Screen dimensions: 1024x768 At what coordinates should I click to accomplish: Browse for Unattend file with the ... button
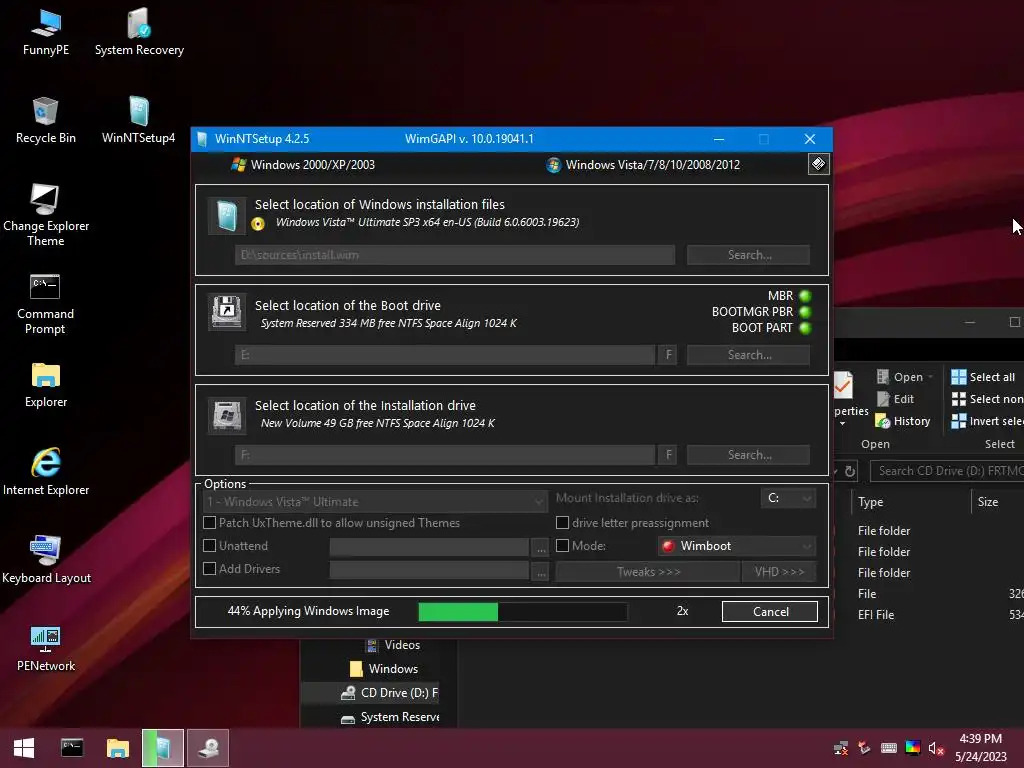tap(541, 547)
